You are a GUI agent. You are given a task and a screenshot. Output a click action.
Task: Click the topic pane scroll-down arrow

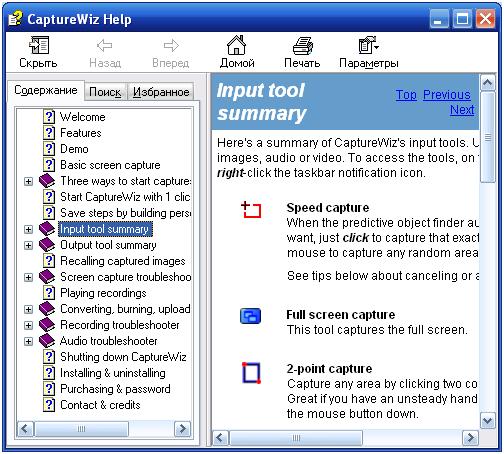[x=488, y=421]
